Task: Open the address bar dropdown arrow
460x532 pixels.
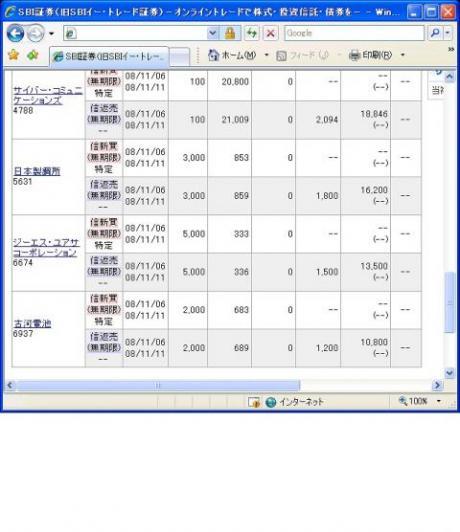Action: (212, 33)
